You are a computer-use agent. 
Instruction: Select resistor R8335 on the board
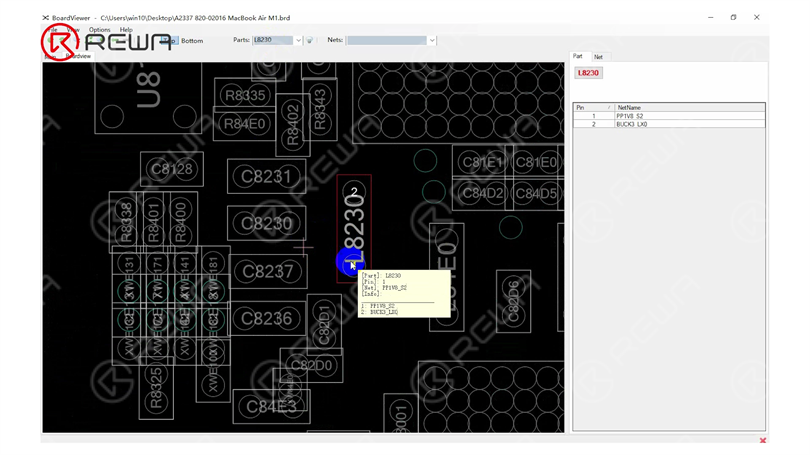click(245, 95)
